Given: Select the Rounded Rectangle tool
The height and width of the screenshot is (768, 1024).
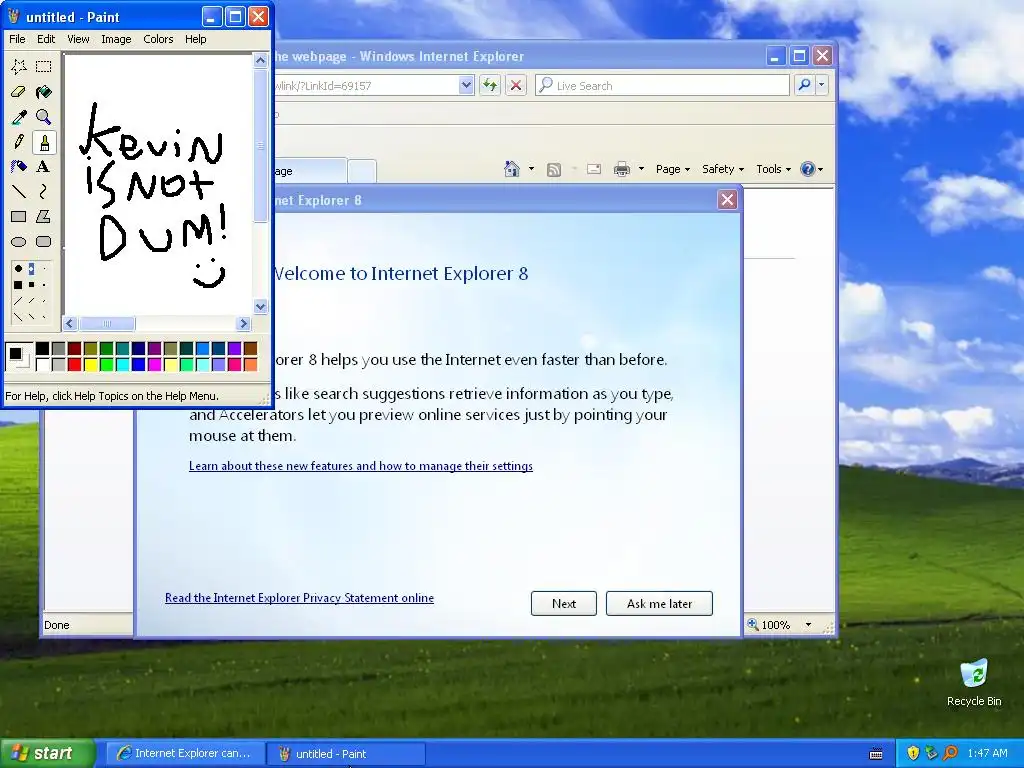Looking at the screenshot, I should [x=43, y=242].
